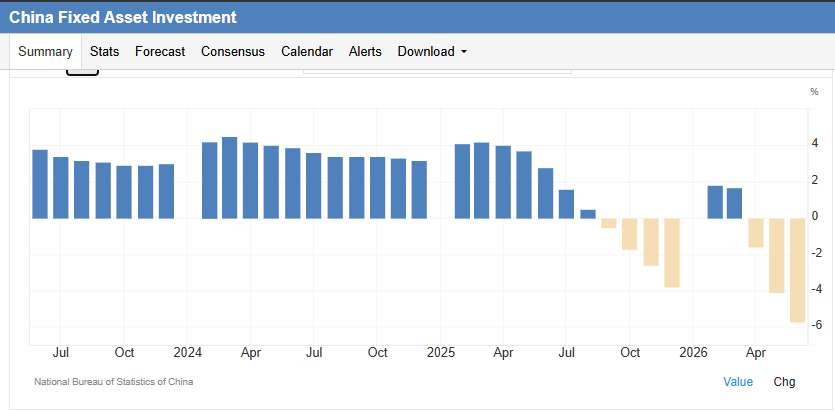Image resolution: width=835 pixels, height=411 pixels.
Task: Switch chart to Chg view
Action: tap(784, 382)
